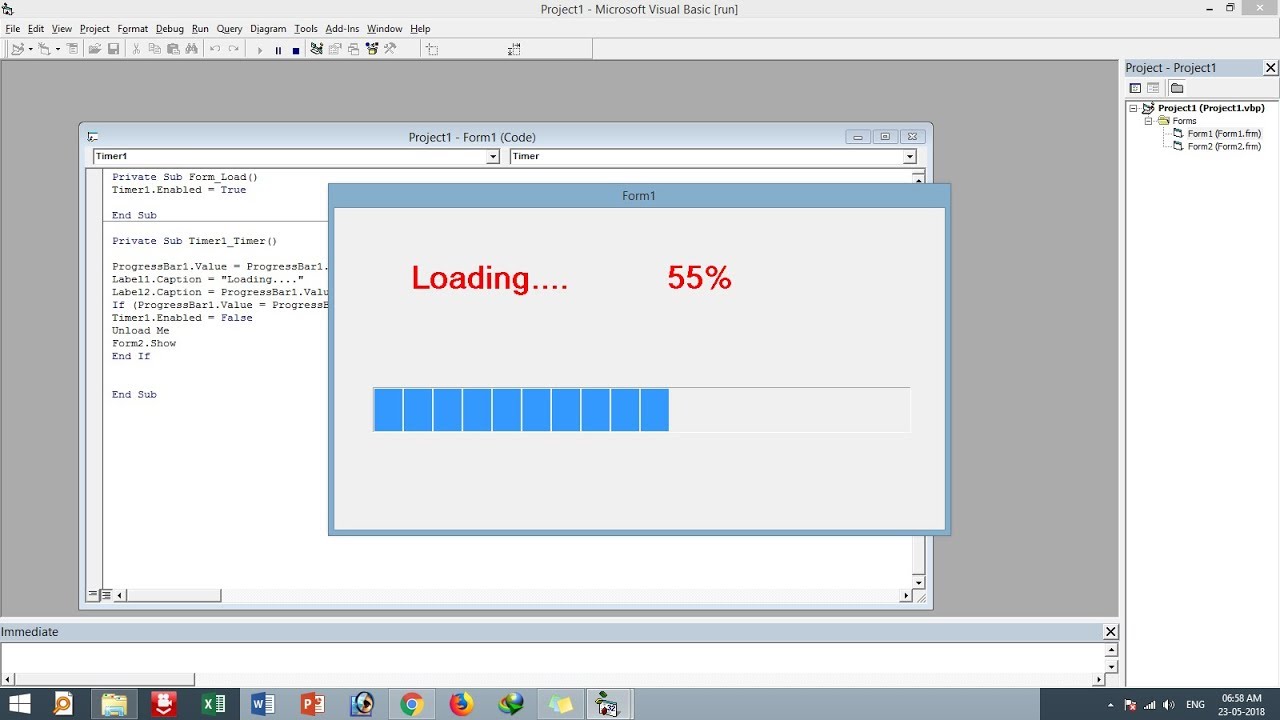The image size is (1280, 720).
Task: Open the Window menu
Action: pos(384,29)
